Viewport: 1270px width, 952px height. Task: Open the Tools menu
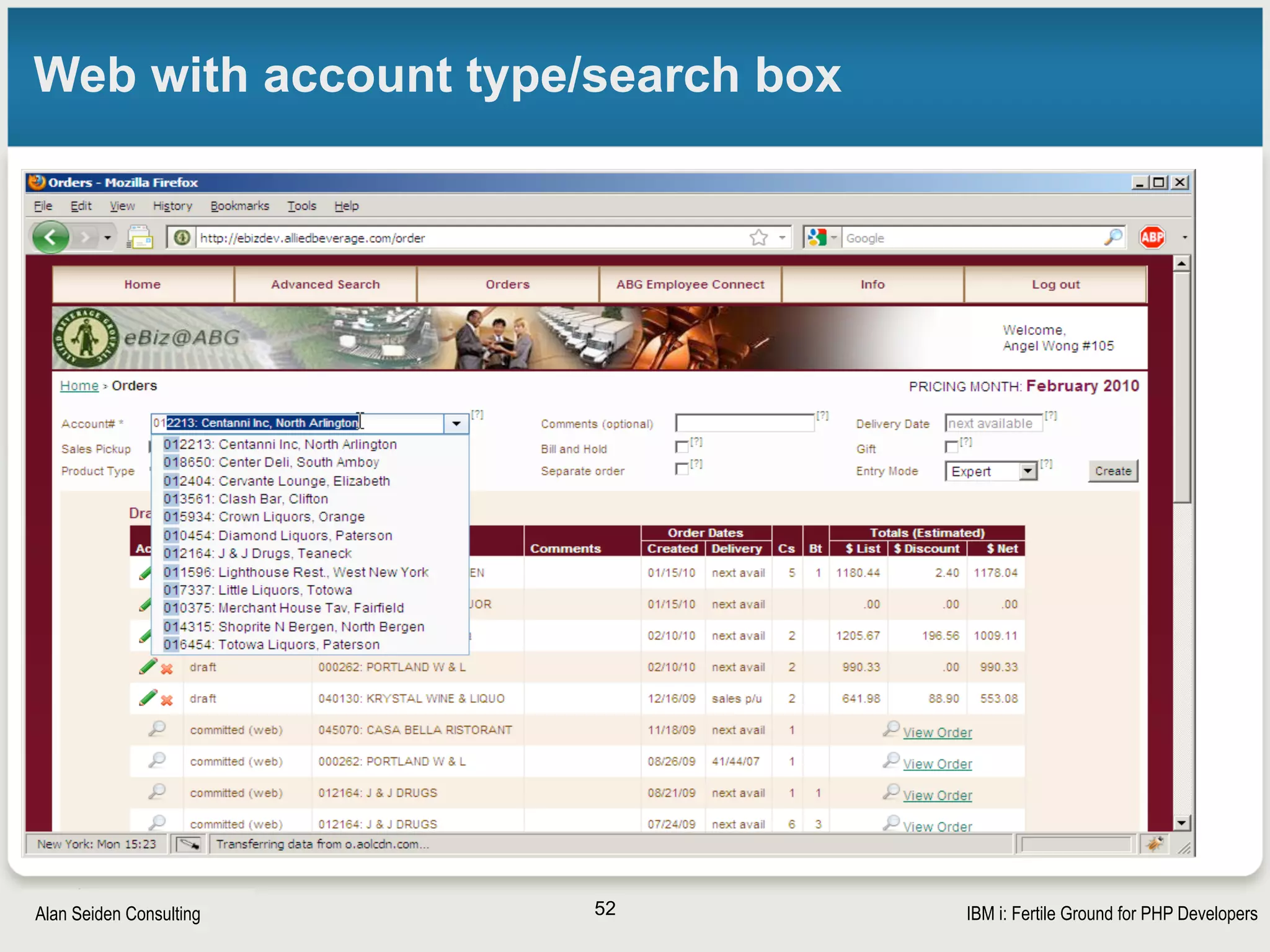click(x=301, y=206)
